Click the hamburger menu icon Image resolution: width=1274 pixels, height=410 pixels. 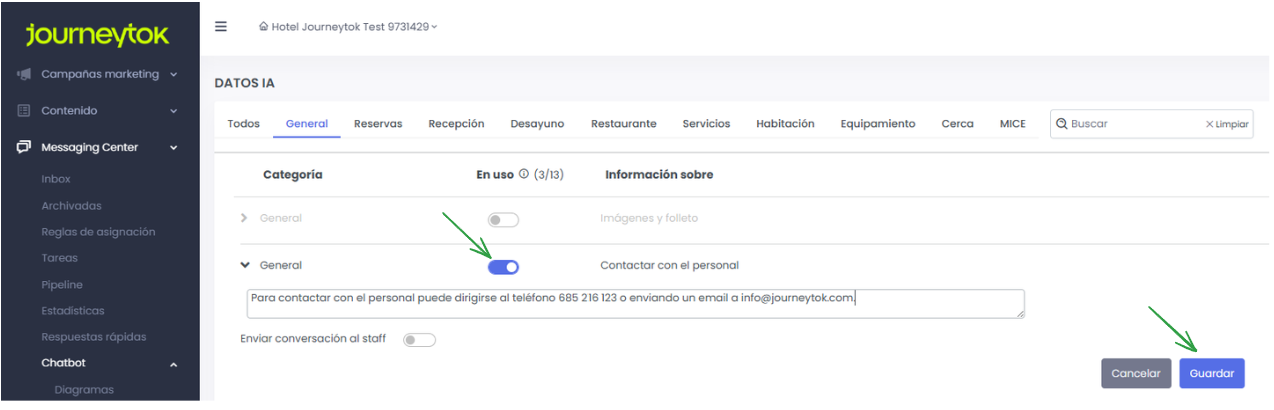point(221,26)
